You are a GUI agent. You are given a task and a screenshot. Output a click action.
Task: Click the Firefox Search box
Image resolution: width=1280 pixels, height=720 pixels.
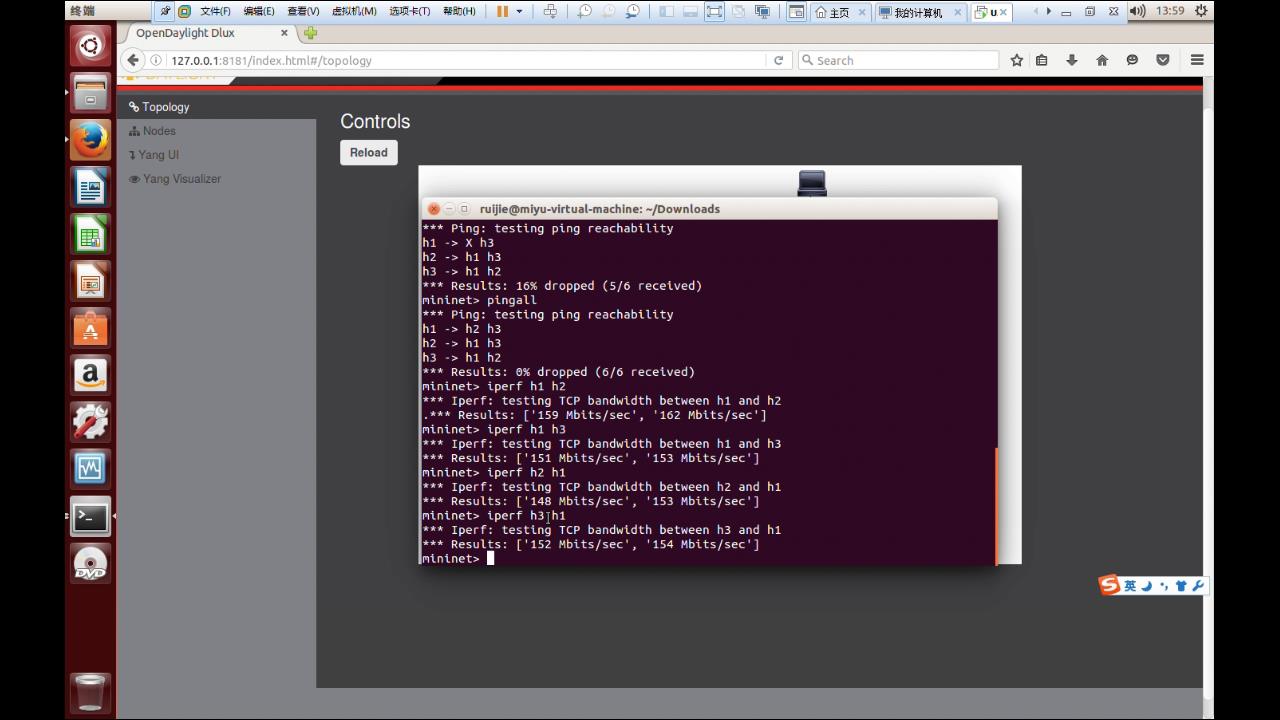(x=898, y=60)
